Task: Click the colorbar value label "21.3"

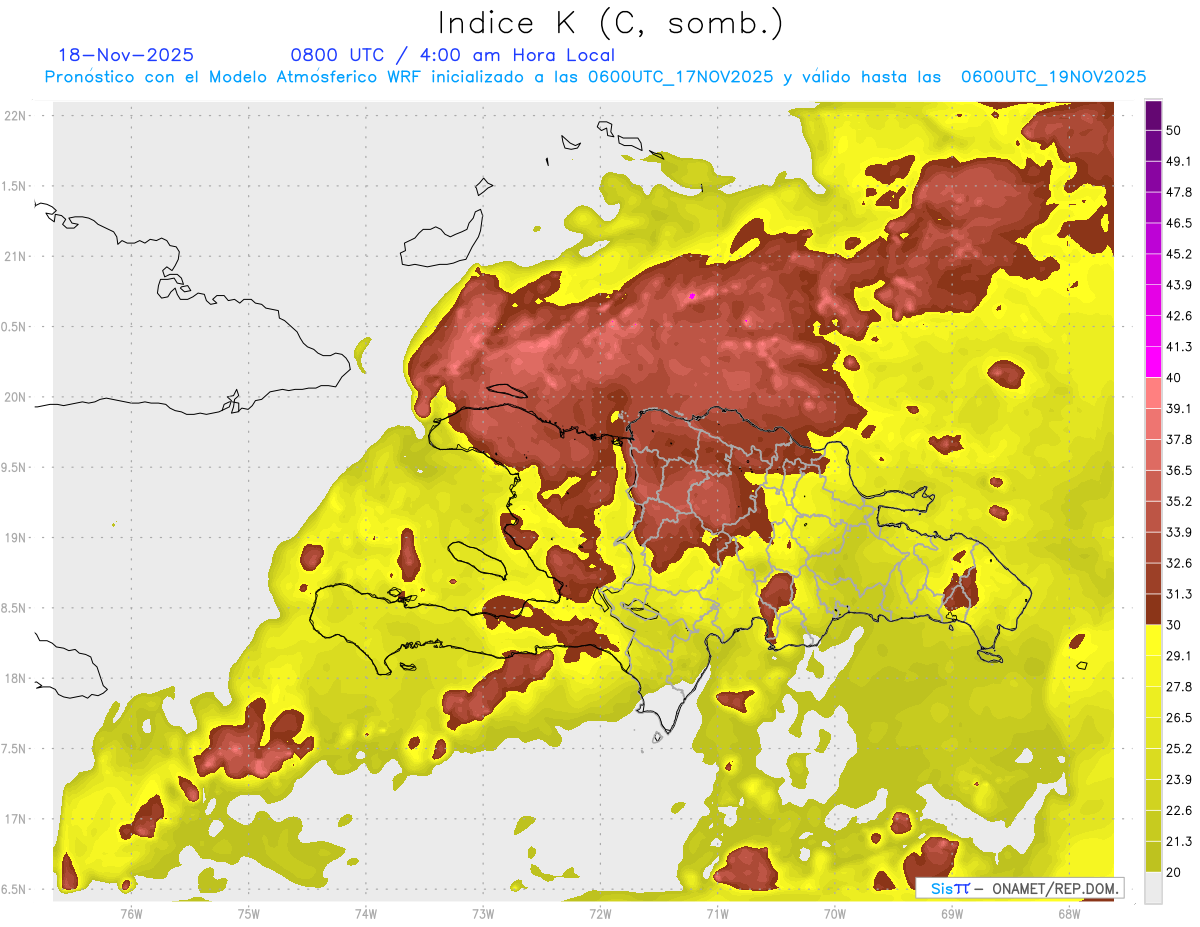Action: coord(1179,841)
